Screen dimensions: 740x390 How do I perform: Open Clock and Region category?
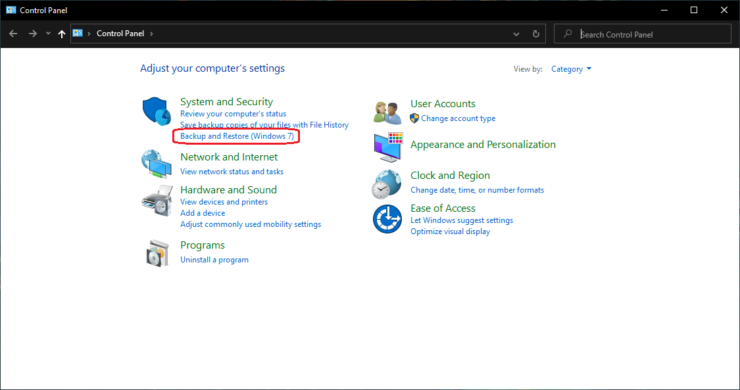[x=450, y=175]
